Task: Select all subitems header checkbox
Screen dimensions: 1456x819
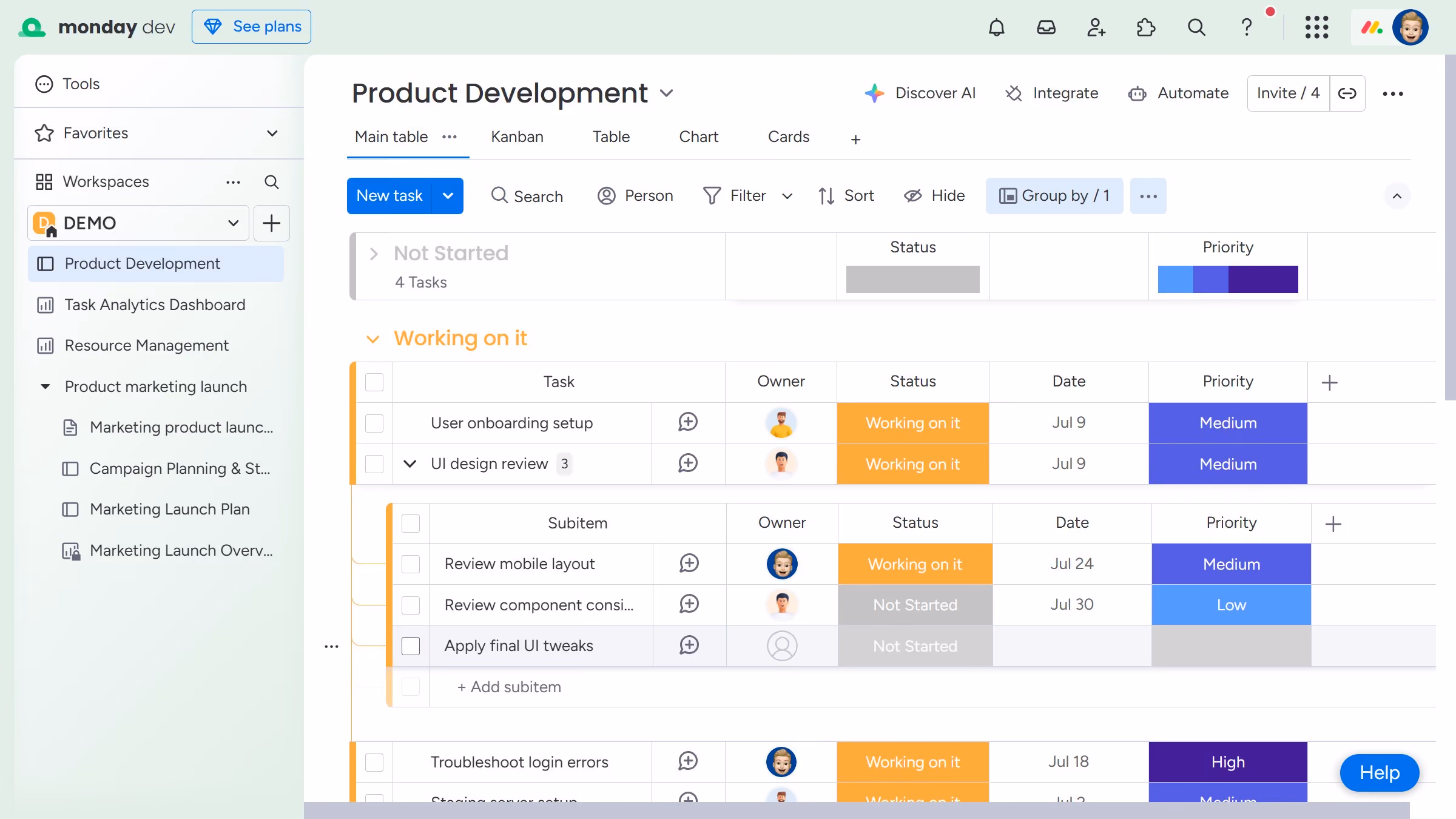Action: (x=411, y=524)
